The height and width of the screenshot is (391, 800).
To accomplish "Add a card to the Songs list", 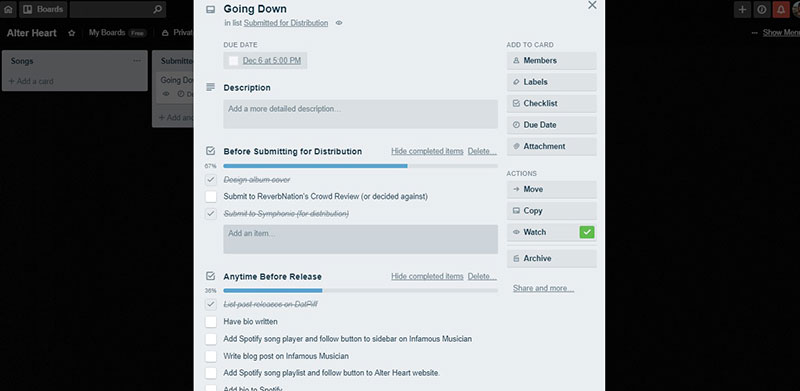I will [31, 81].
